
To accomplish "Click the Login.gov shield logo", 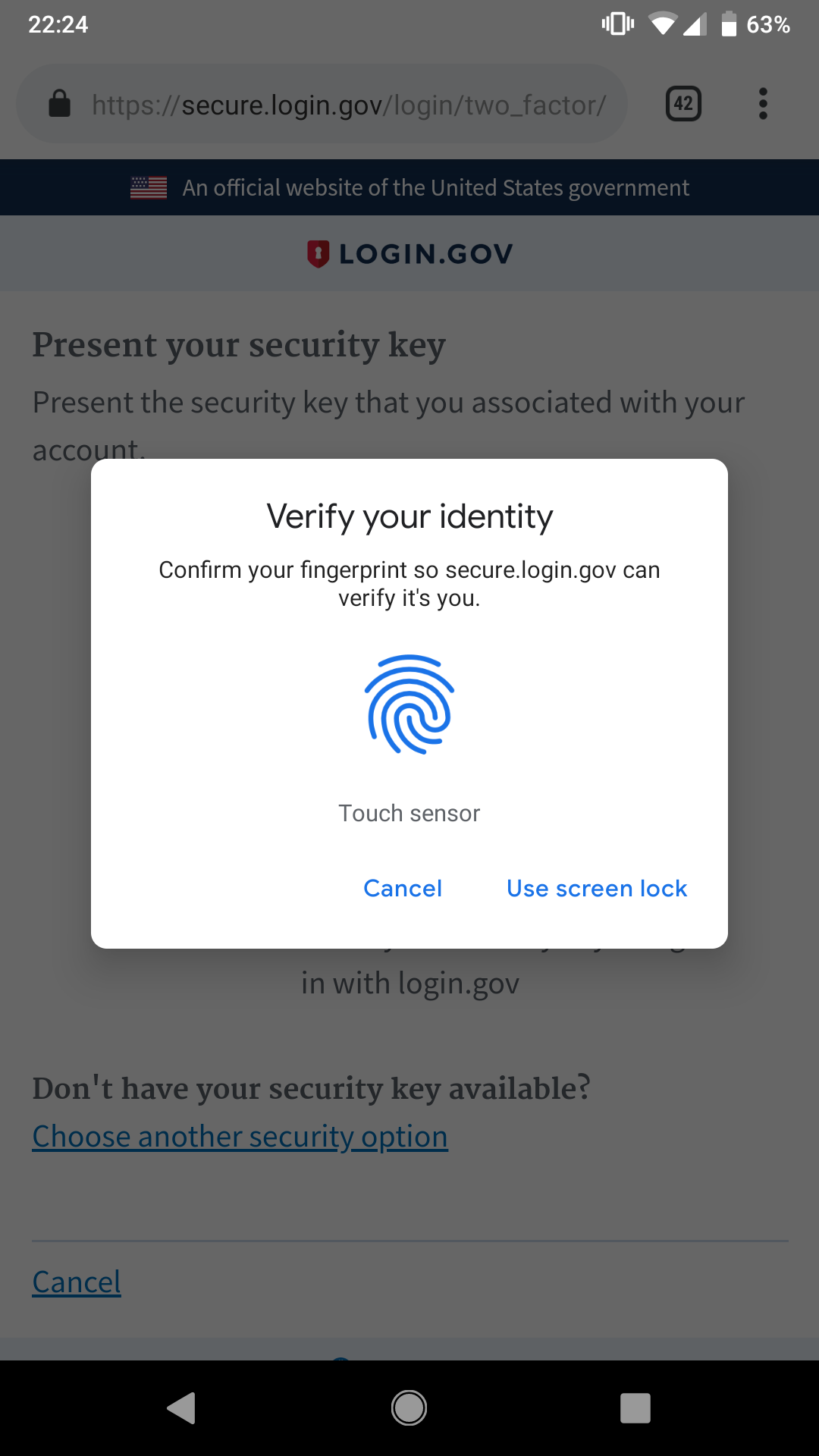I will [x=318, y=253].
